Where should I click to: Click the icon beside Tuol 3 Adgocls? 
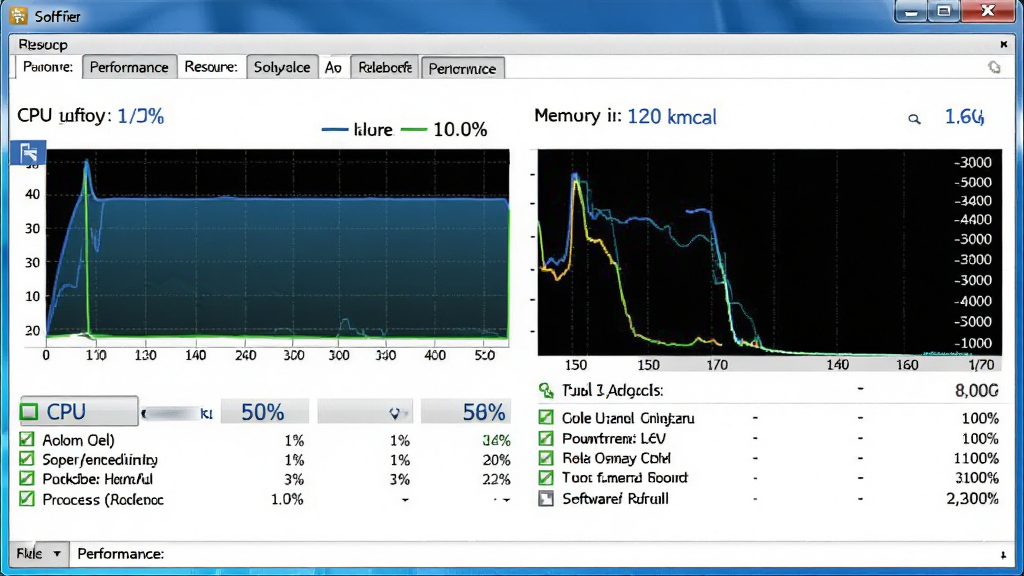pos(546,391)
